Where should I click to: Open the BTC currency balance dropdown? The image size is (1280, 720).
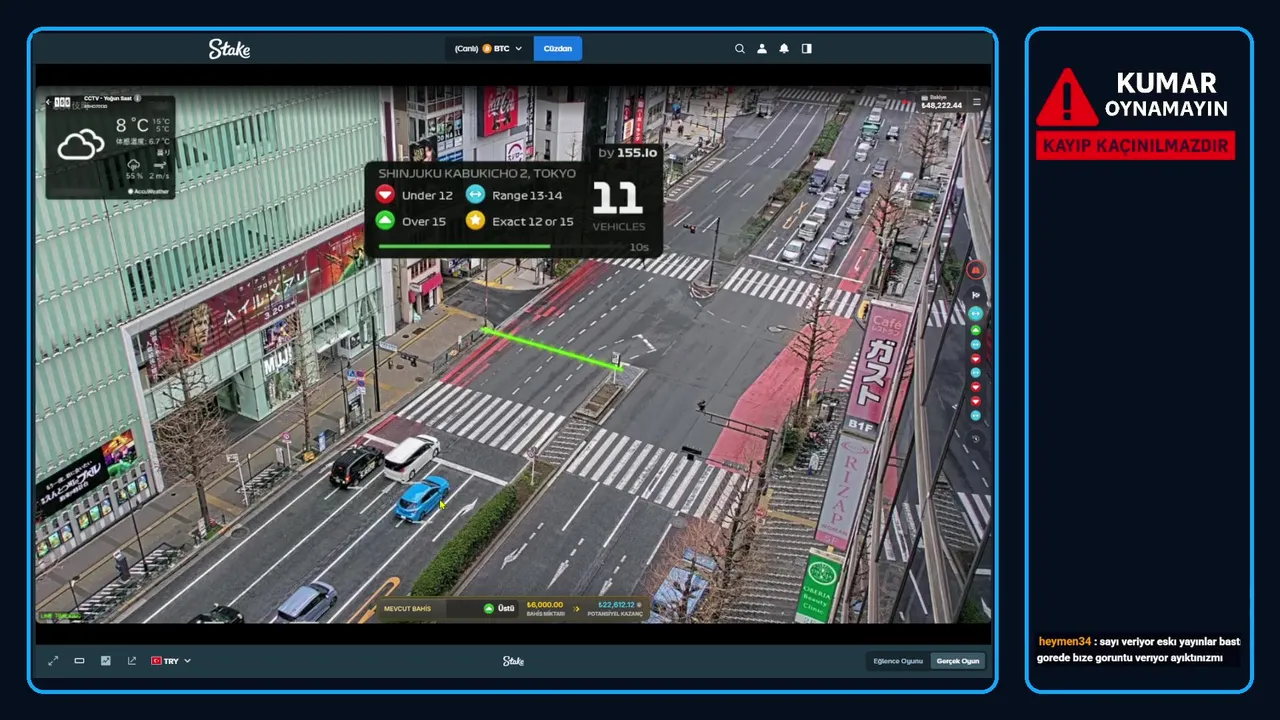[488, 48]
